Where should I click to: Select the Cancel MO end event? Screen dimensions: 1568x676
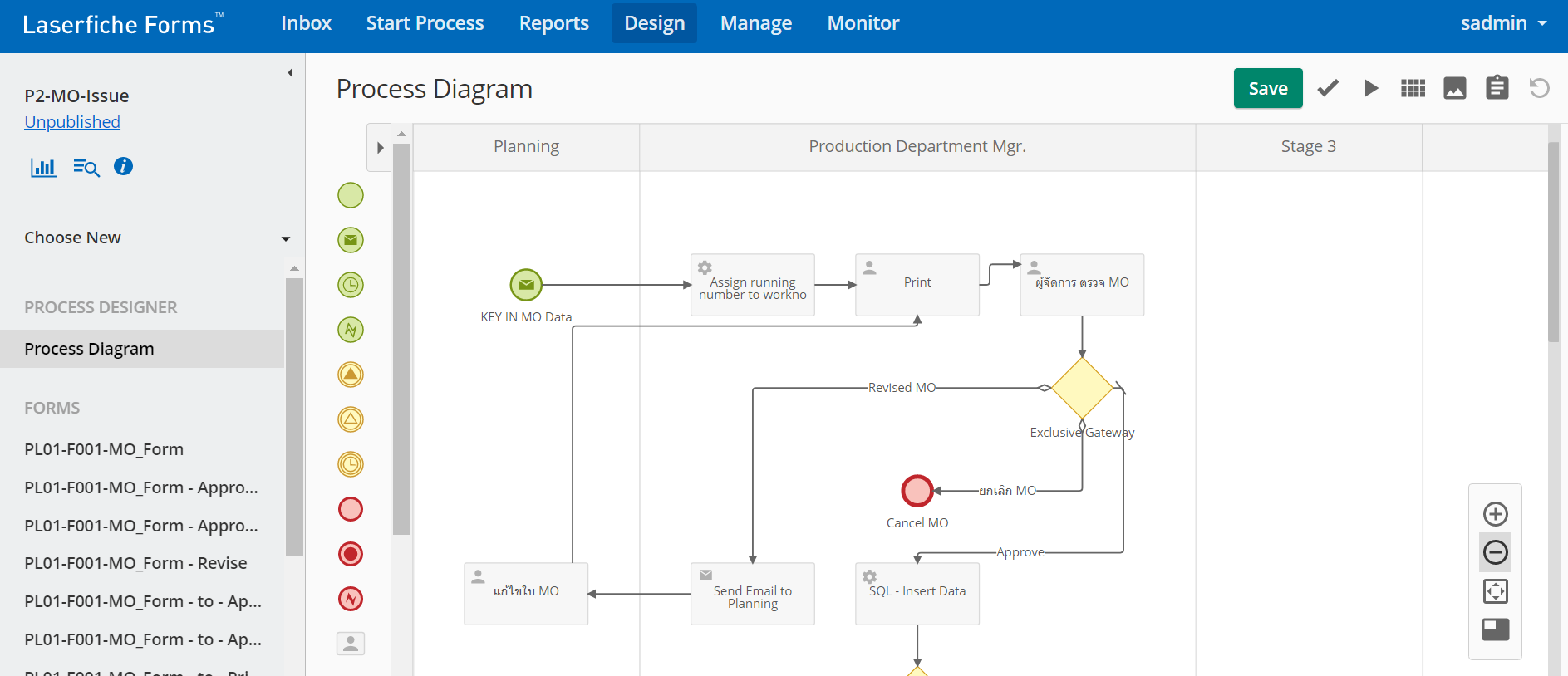[x=917, y=491]
